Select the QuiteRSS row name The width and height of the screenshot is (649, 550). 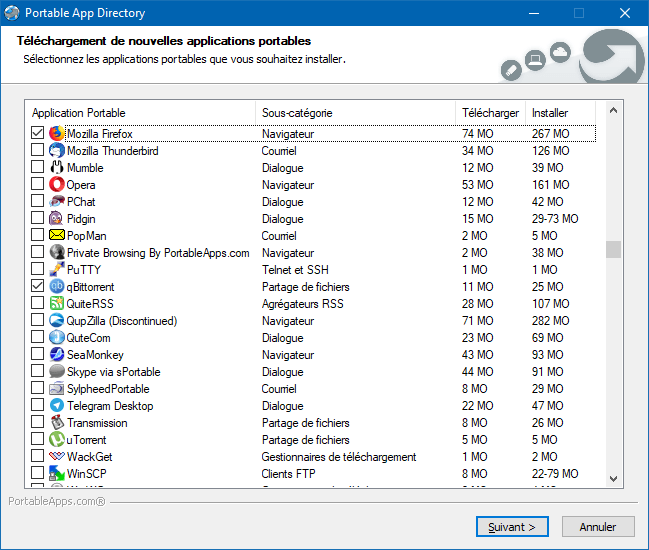point(90,304)
